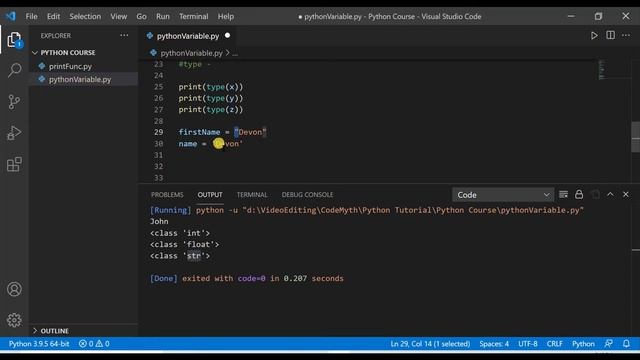
Task: Open the View menu
Action: [118, 16]
